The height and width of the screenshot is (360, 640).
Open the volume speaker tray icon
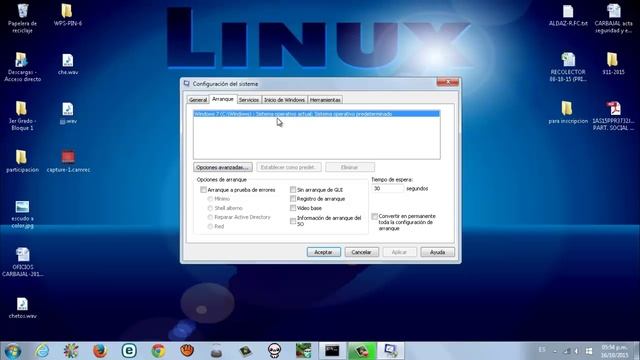pyautogui.click(x=576, y=351)
